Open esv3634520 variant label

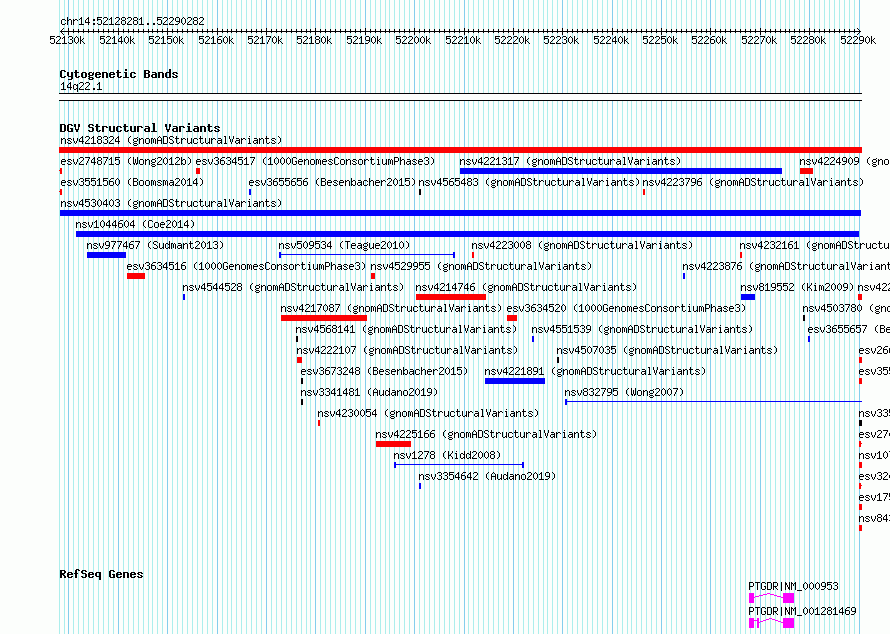pos(626,308)
